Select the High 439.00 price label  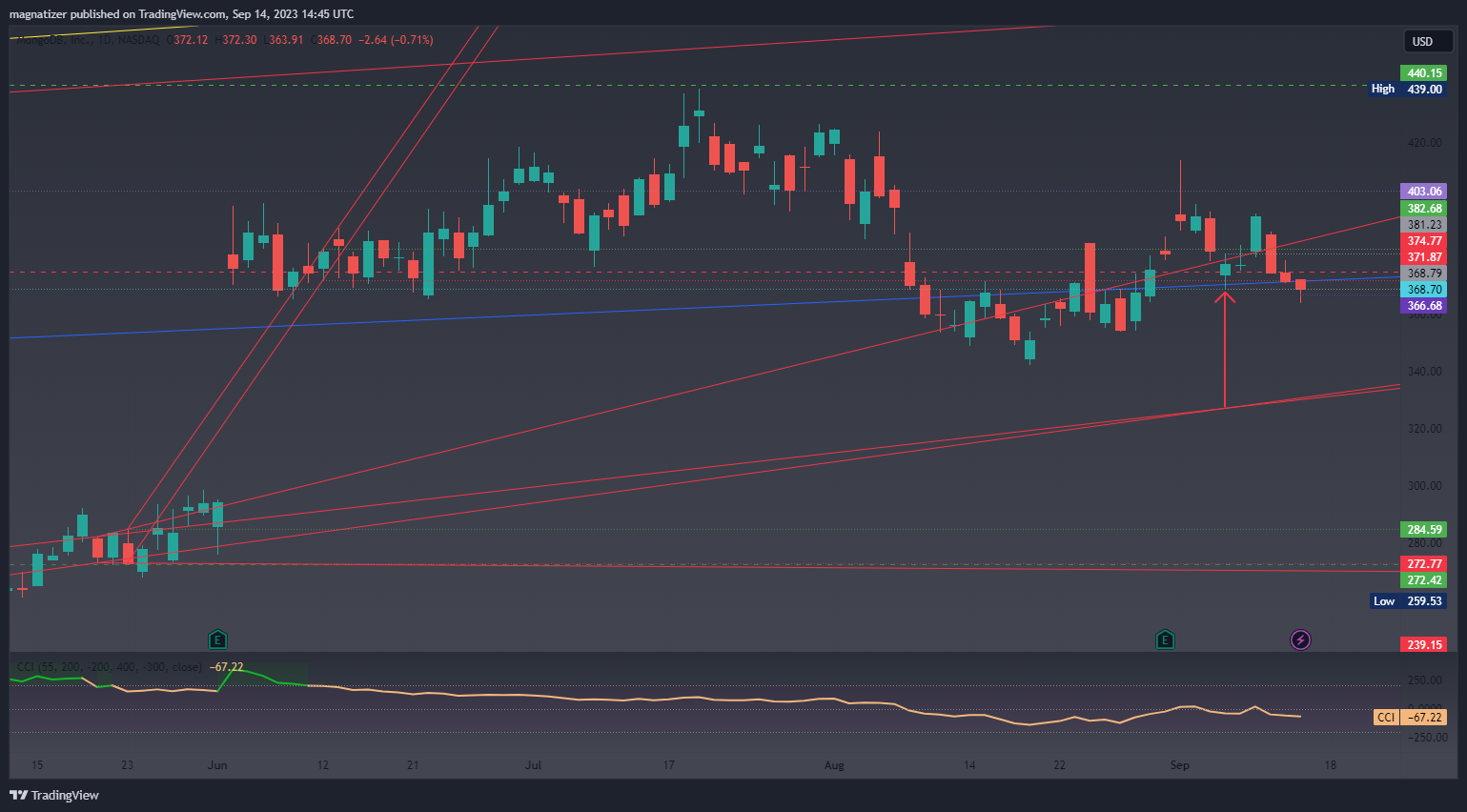point(1408,90)
